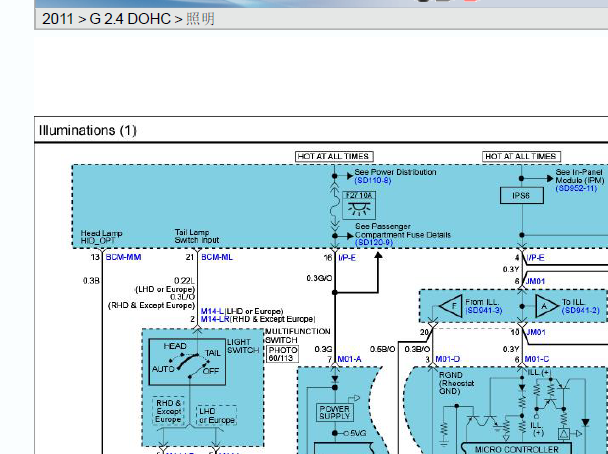Click the G 2.4 DOHC breadcrumb item

[x=130, y=19]
